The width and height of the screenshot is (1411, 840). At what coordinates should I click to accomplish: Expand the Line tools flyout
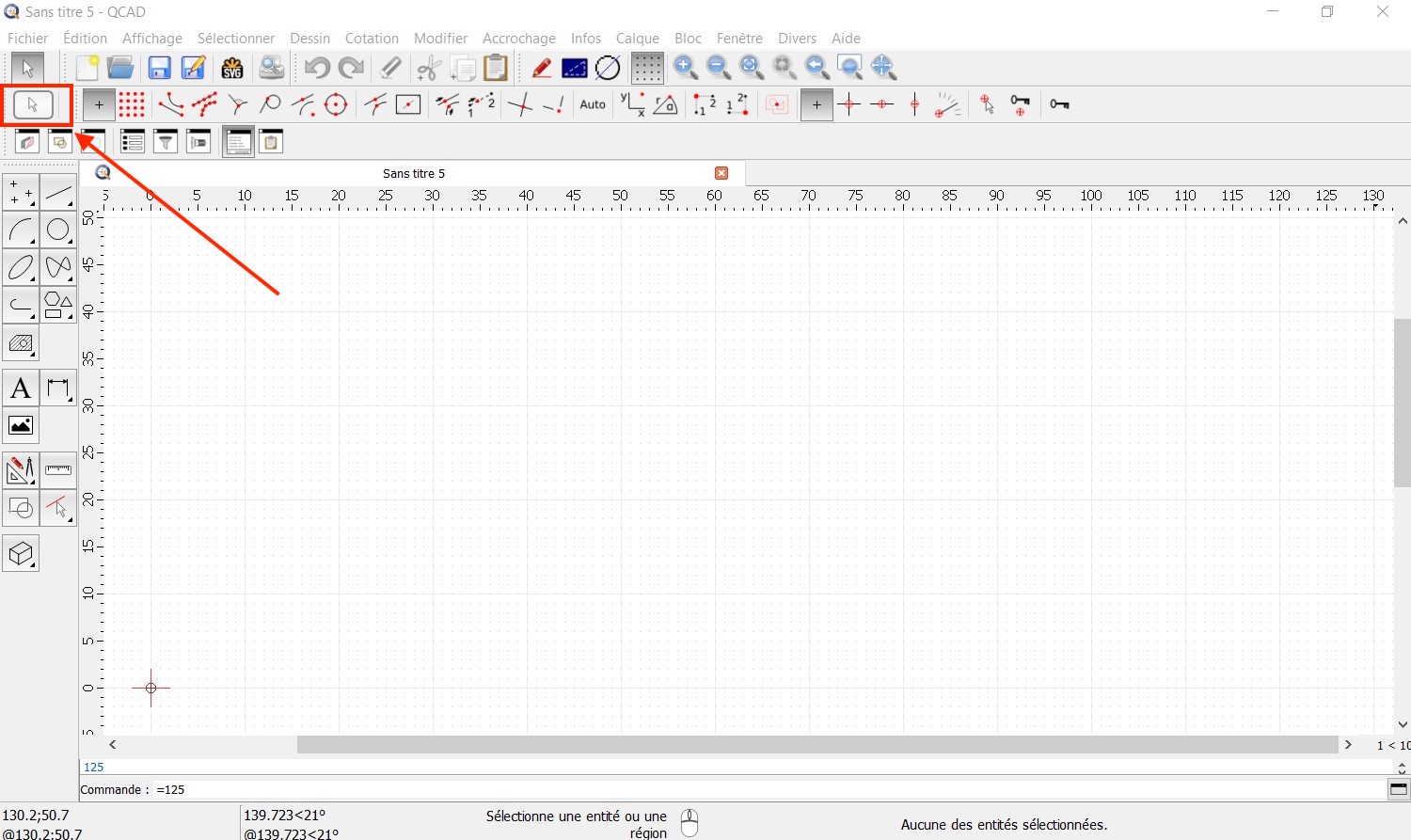pyautogui.click(x=58, y=193)
